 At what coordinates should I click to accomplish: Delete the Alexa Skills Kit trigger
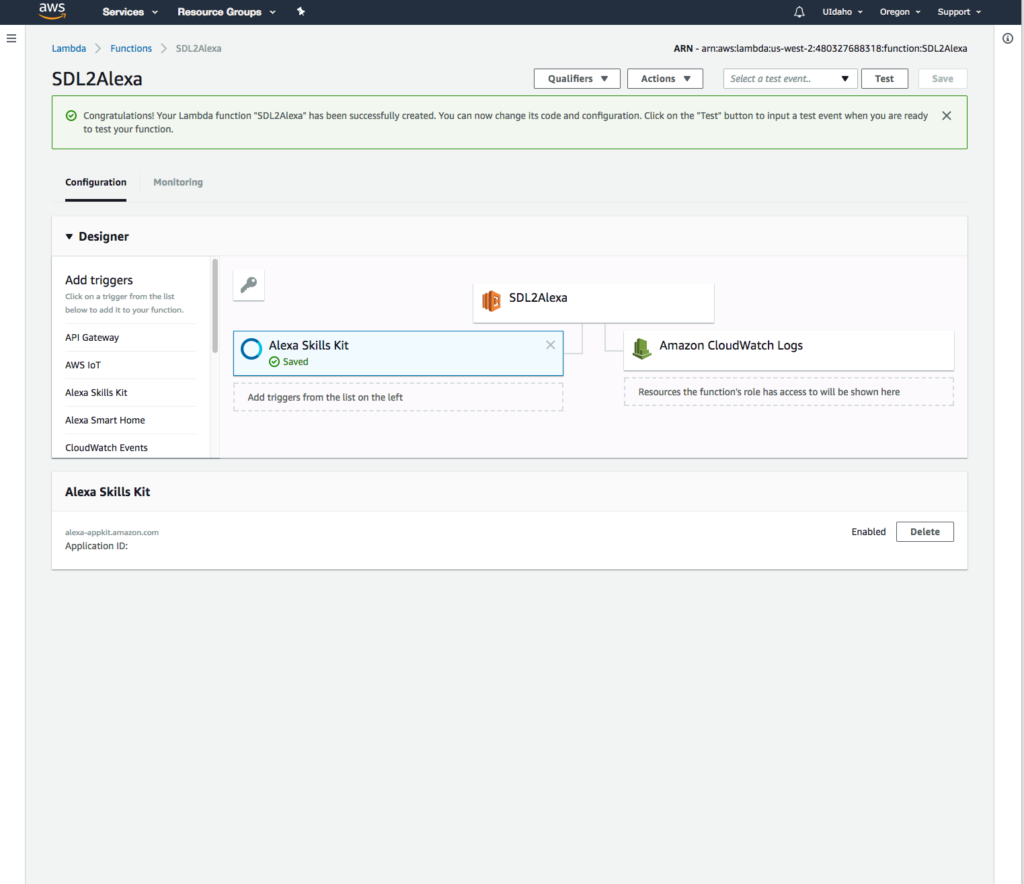coord(925,531)
